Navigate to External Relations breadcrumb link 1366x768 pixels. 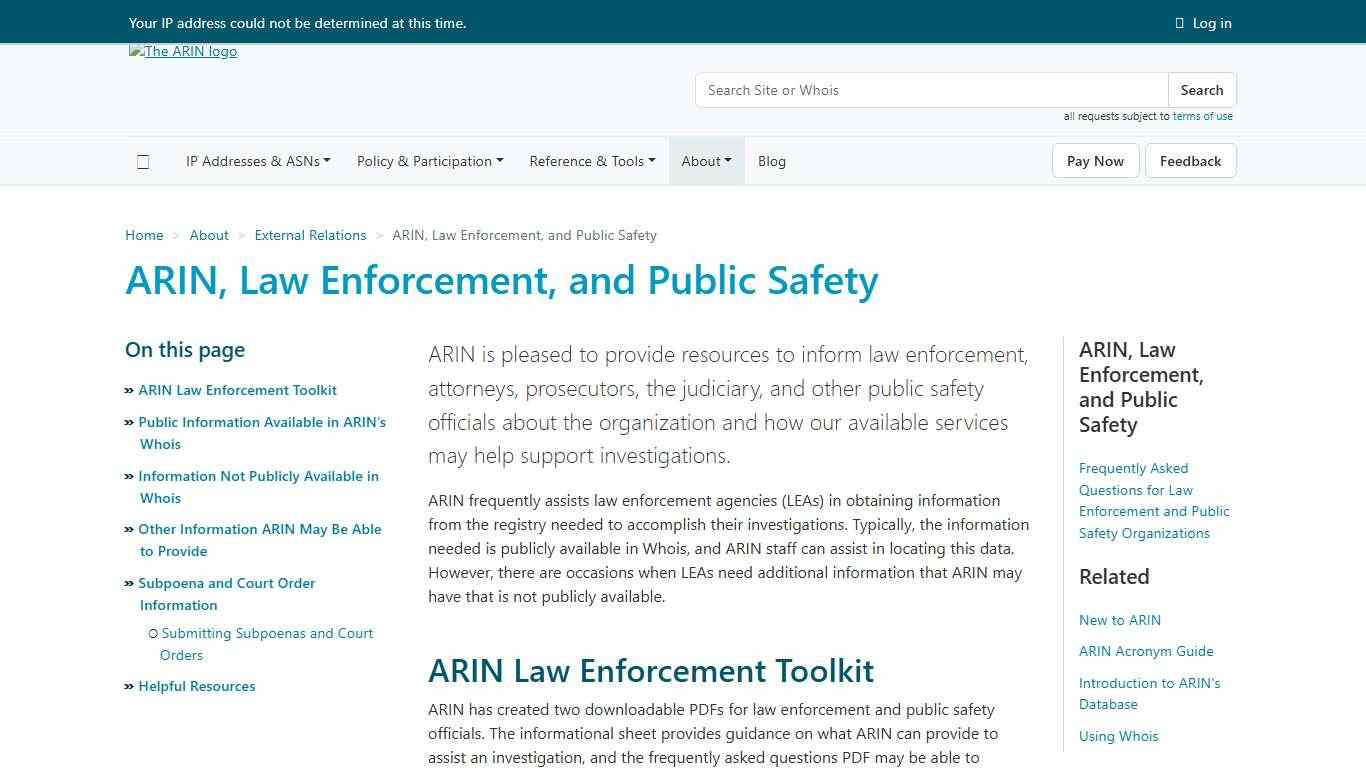coord(310,235)
